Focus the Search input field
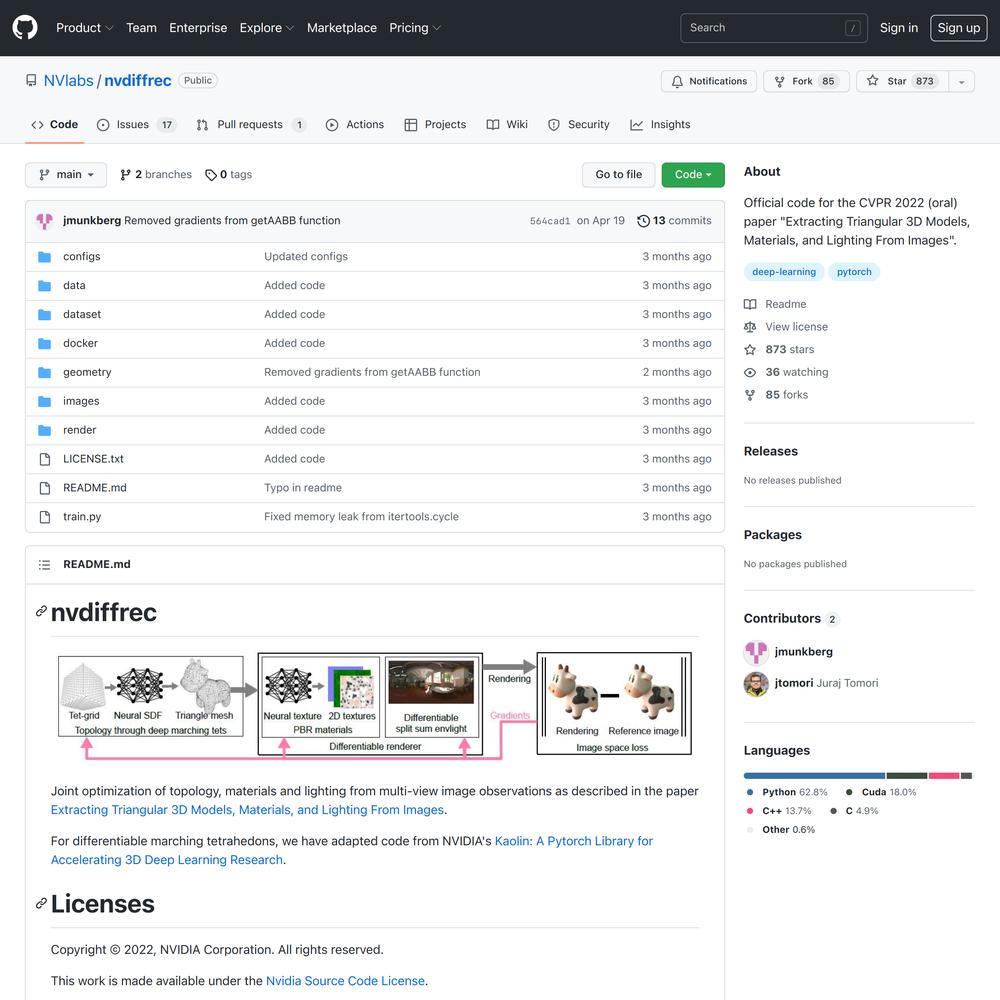Screen dimensions: 1000x1000 774,28
